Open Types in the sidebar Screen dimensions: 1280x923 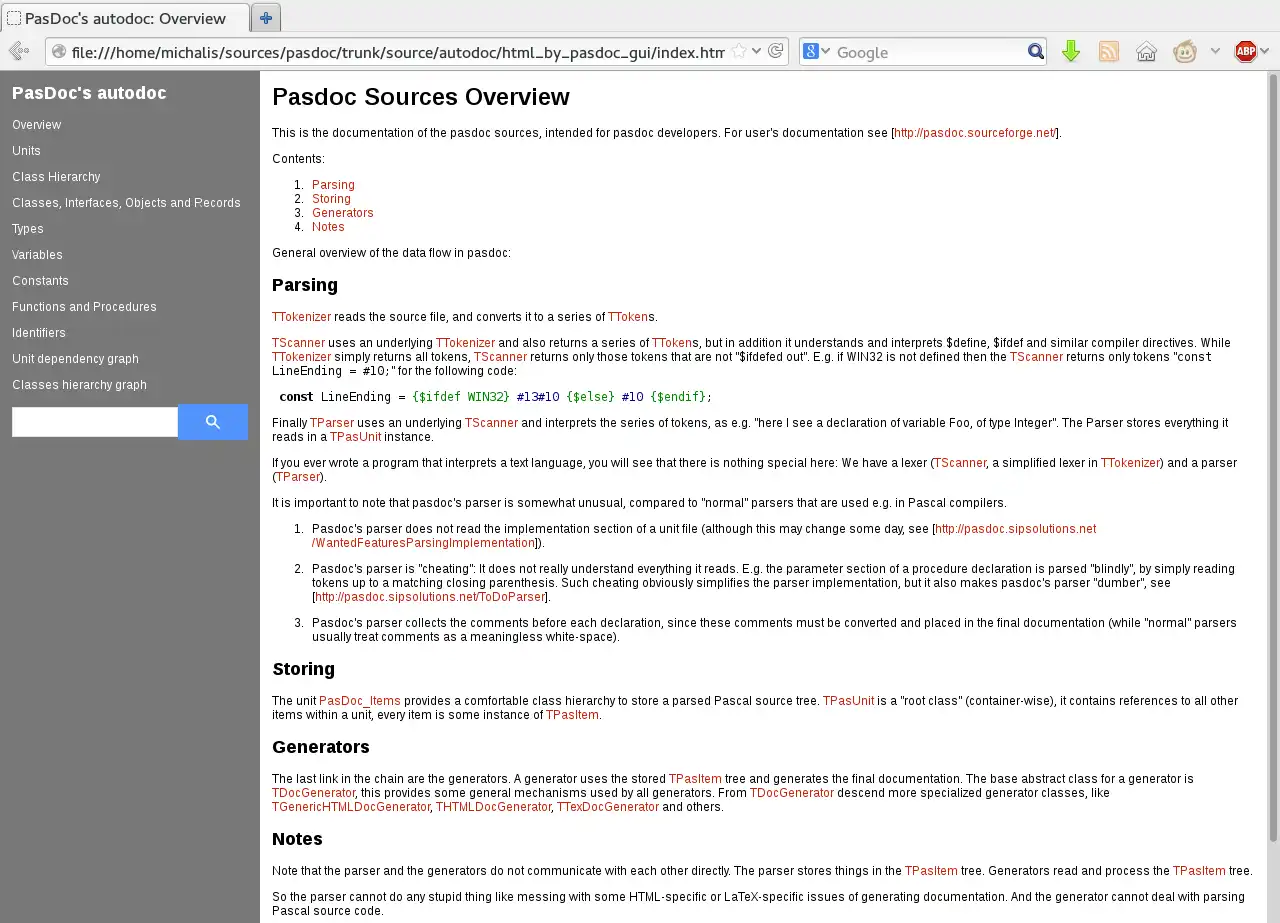[x=28, y=229]
